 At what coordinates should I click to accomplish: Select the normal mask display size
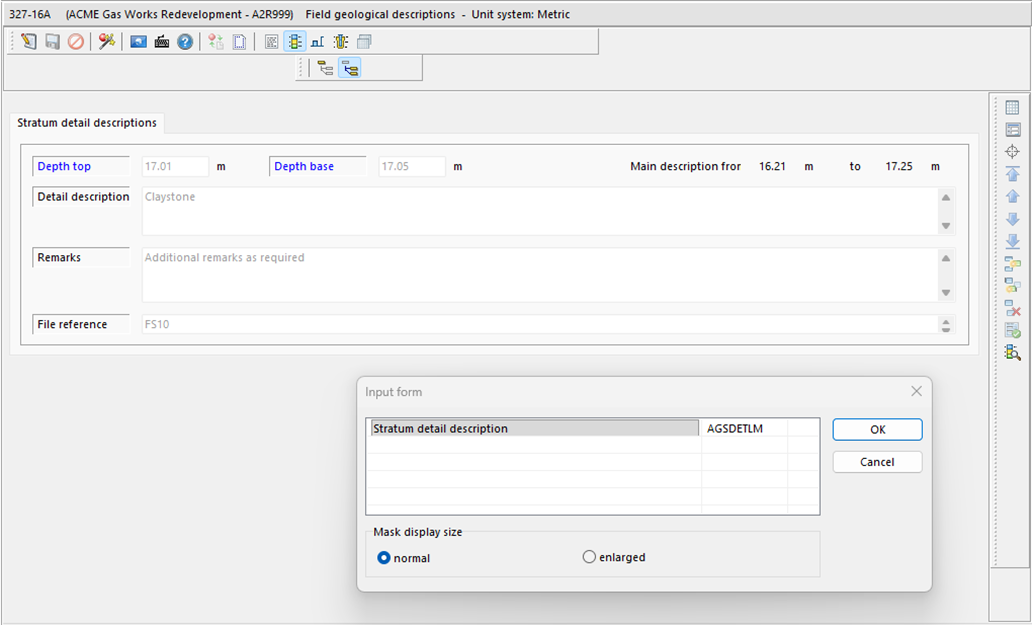point(385,558)
